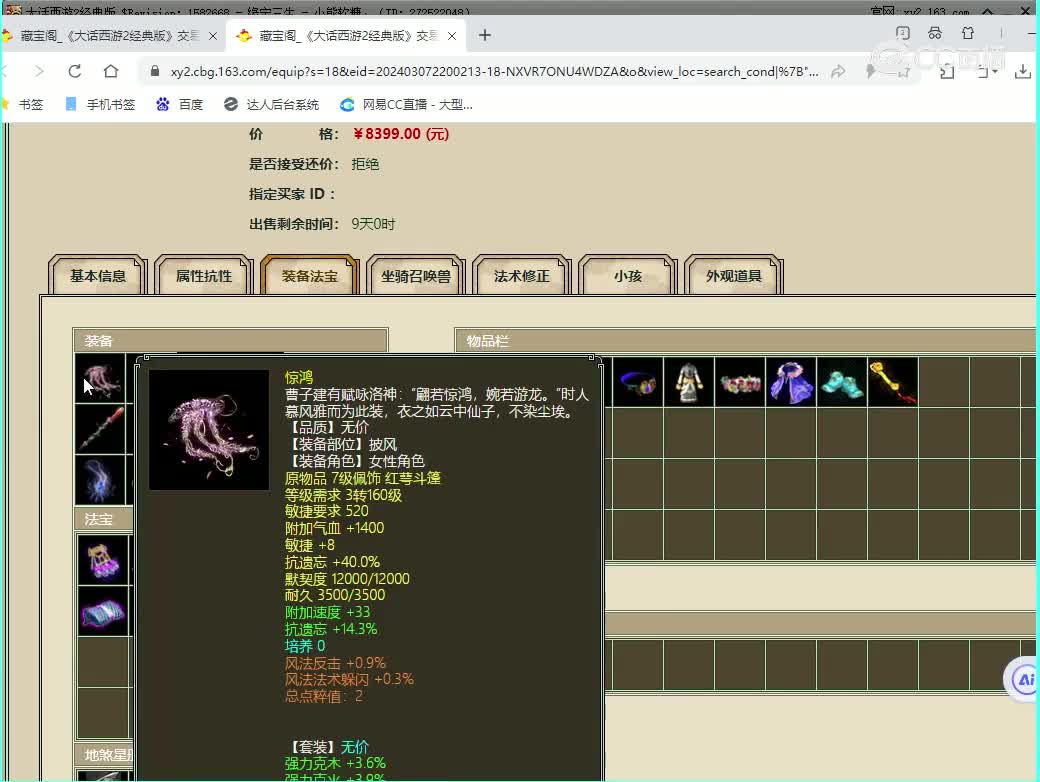The width and height of the screenshot is (1040, 782).
Task: Click the 惊鸿 item name in tooltip
Action: tap(298, 377)
